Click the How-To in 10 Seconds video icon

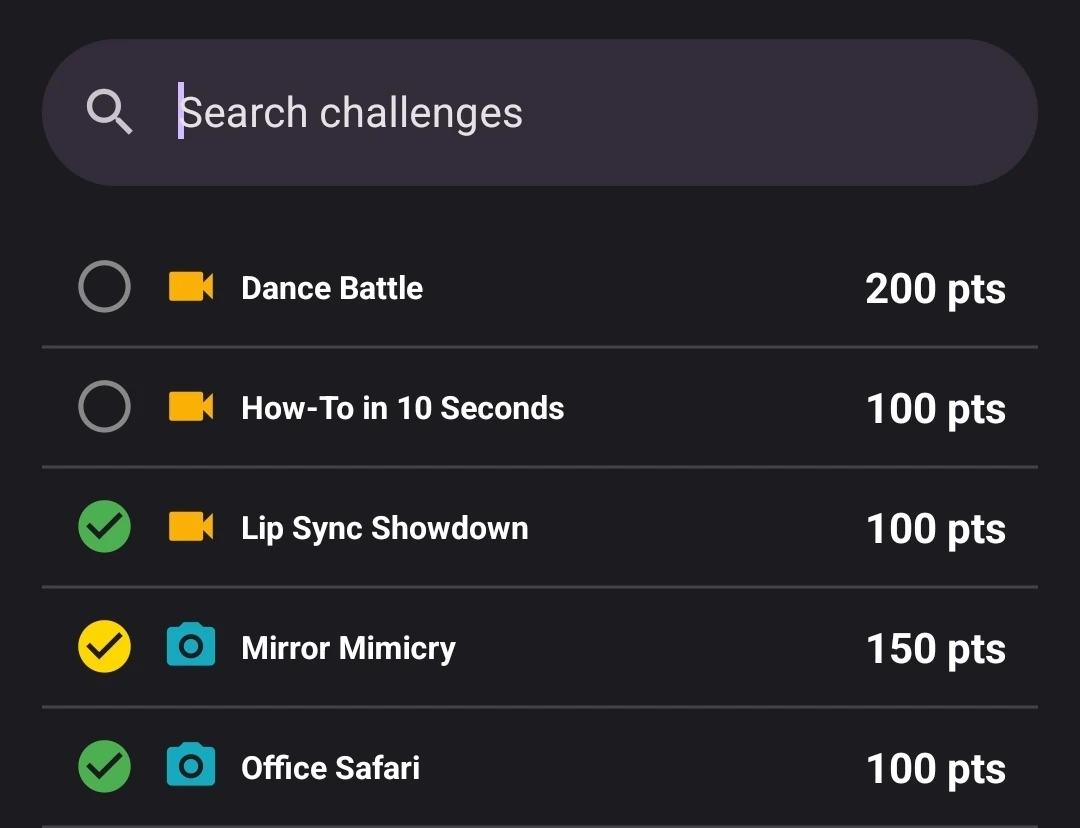pos(190,408)
